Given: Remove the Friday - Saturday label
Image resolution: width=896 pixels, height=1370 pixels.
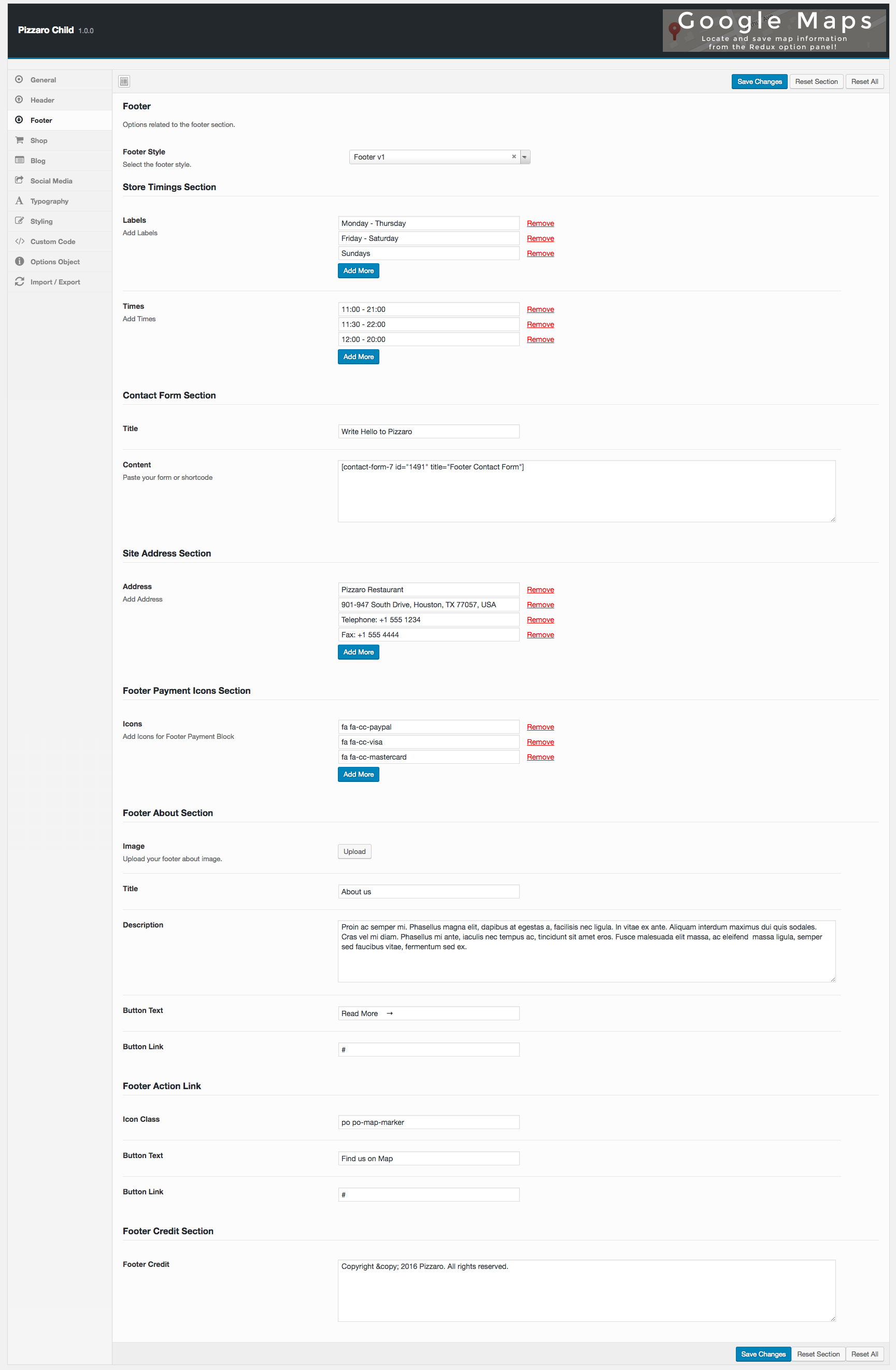Looking at the screenshot, I should (540, 238).
